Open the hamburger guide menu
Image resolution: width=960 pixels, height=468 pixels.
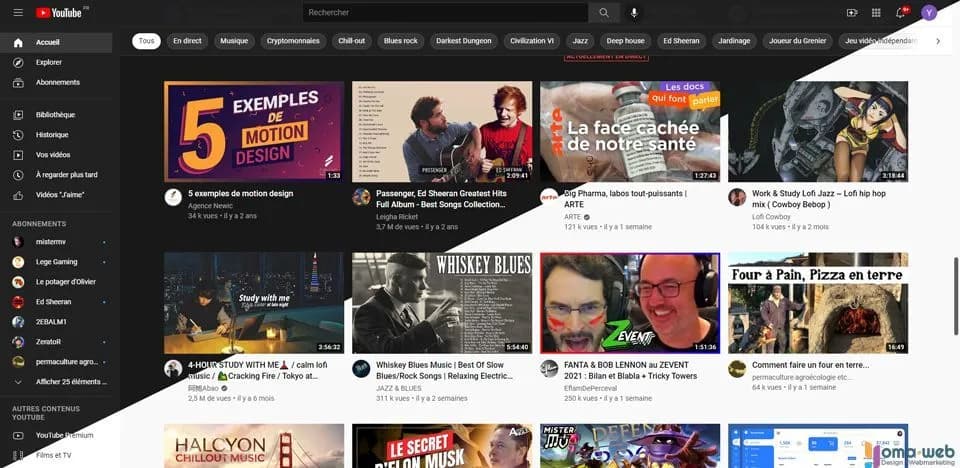[x=18, y=12]
